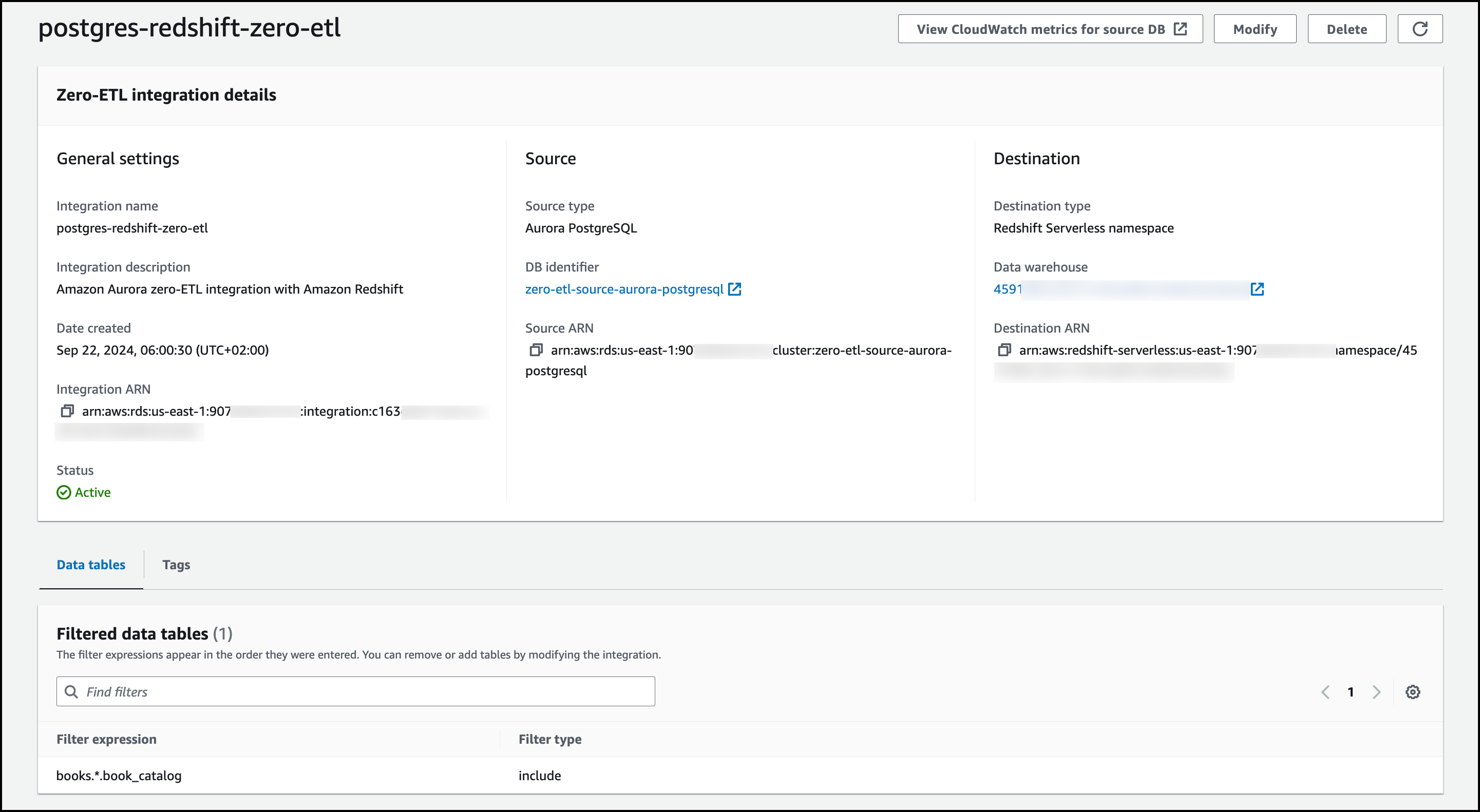The width and height of the screenshot is (1480, 812).
Task: Click search magnifier icon in Find filters
Action: coord(71,691)
